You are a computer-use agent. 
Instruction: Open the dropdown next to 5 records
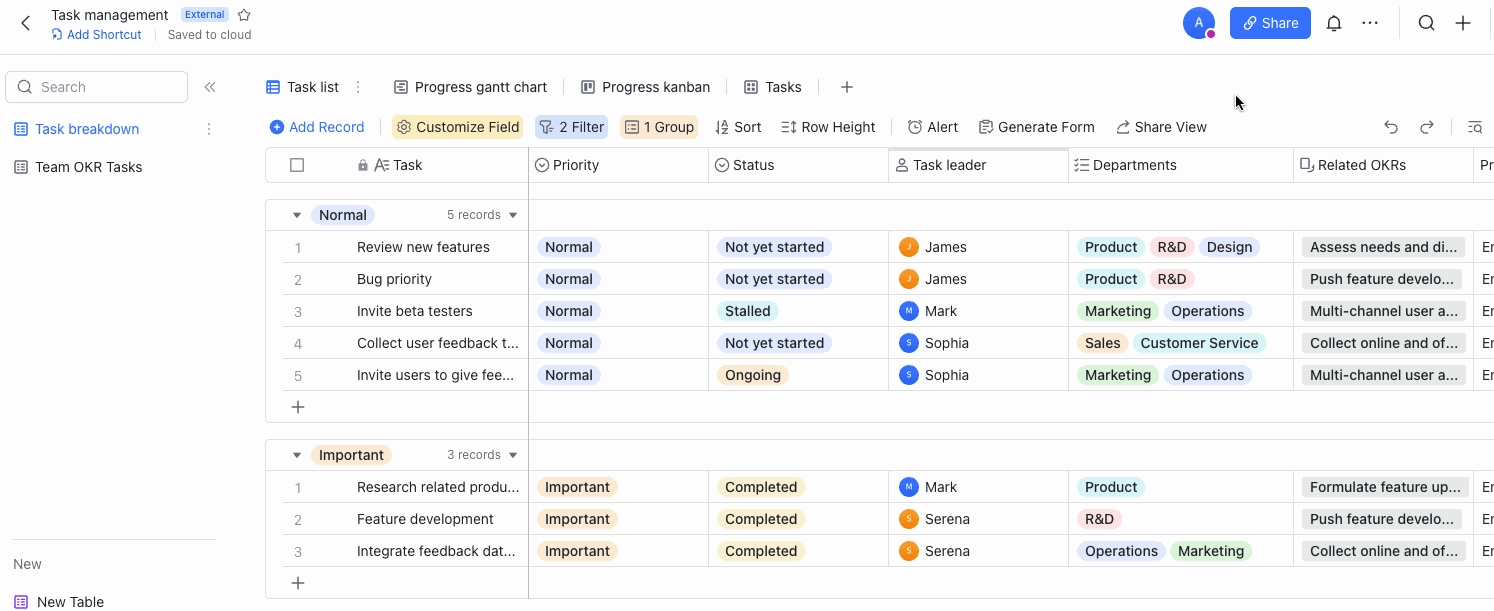click(x=512, y=214)
